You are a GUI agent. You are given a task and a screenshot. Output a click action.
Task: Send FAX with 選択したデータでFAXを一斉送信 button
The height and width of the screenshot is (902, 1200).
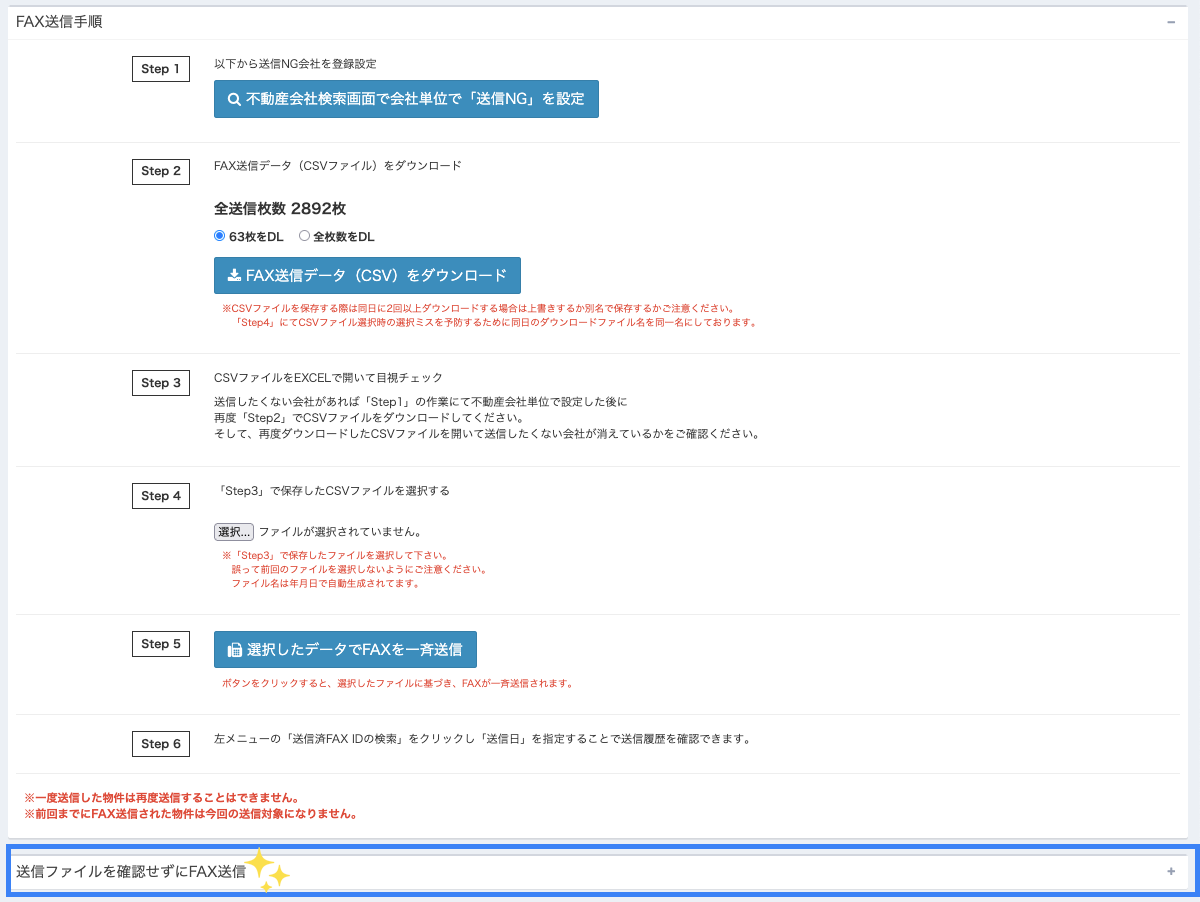tap(345, 649)
